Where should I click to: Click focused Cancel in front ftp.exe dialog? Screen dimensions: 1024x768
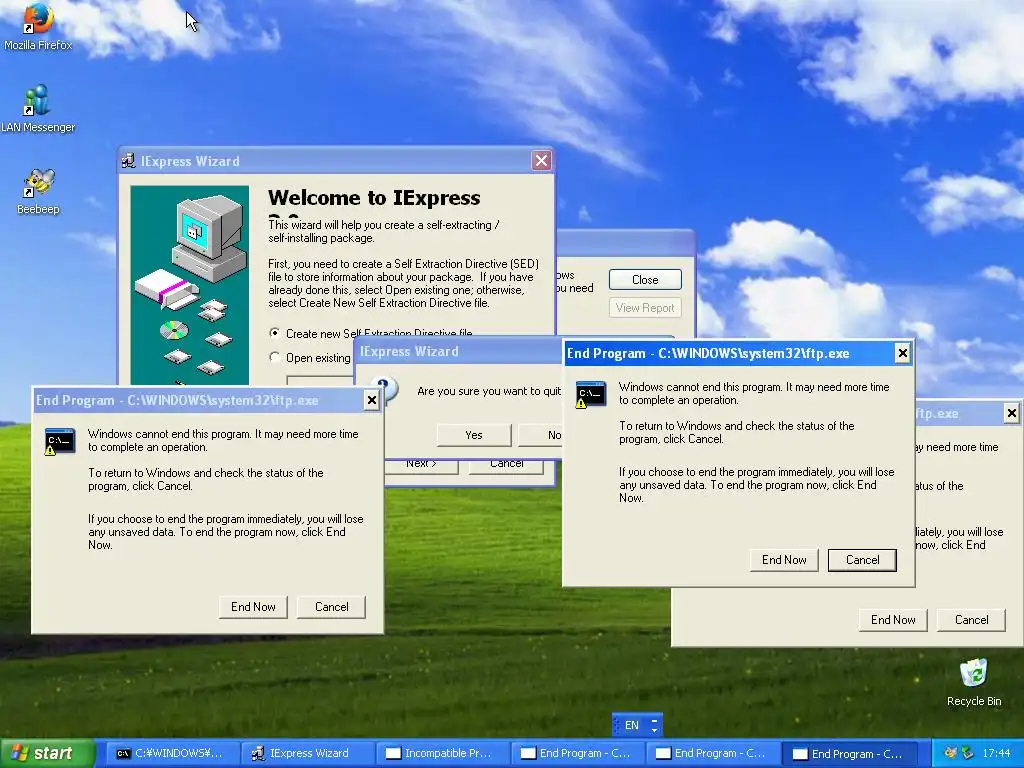[x=863, y=560]
